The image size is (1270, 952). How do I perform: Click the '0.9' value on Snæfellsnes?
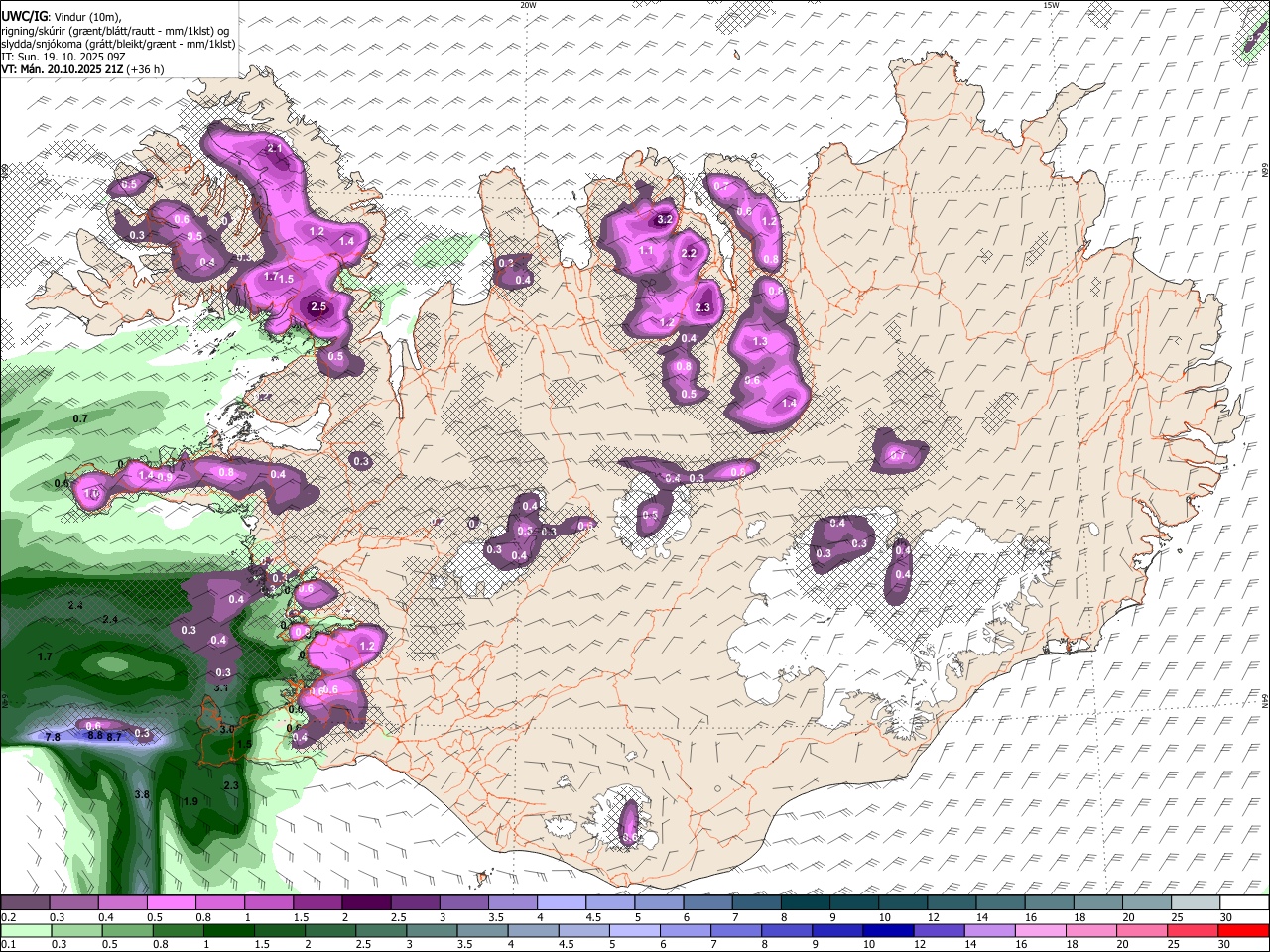coord(165,477)
